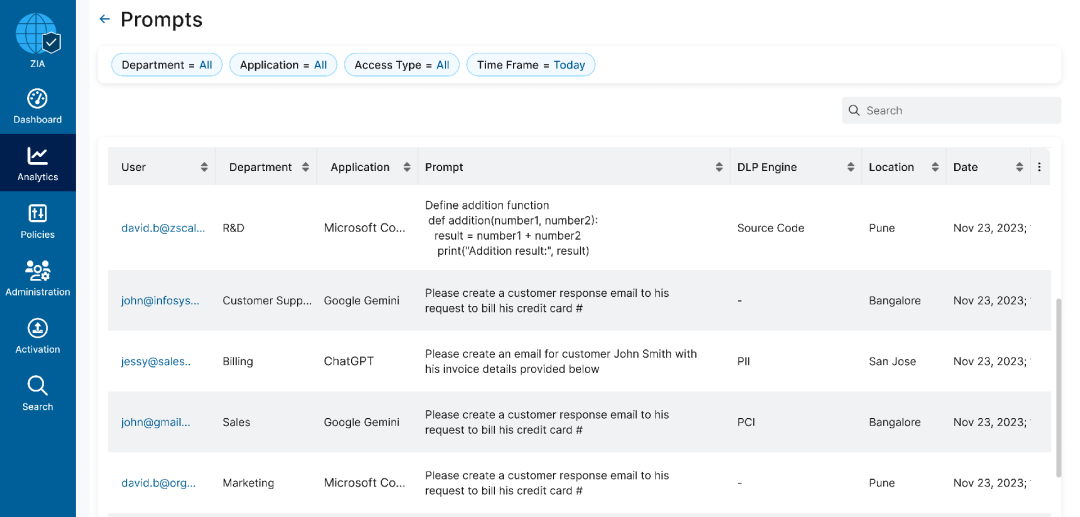Change the Time Frame filter
The height and width of the screenshot is (517, 1080).
click(x=530, y=65)
